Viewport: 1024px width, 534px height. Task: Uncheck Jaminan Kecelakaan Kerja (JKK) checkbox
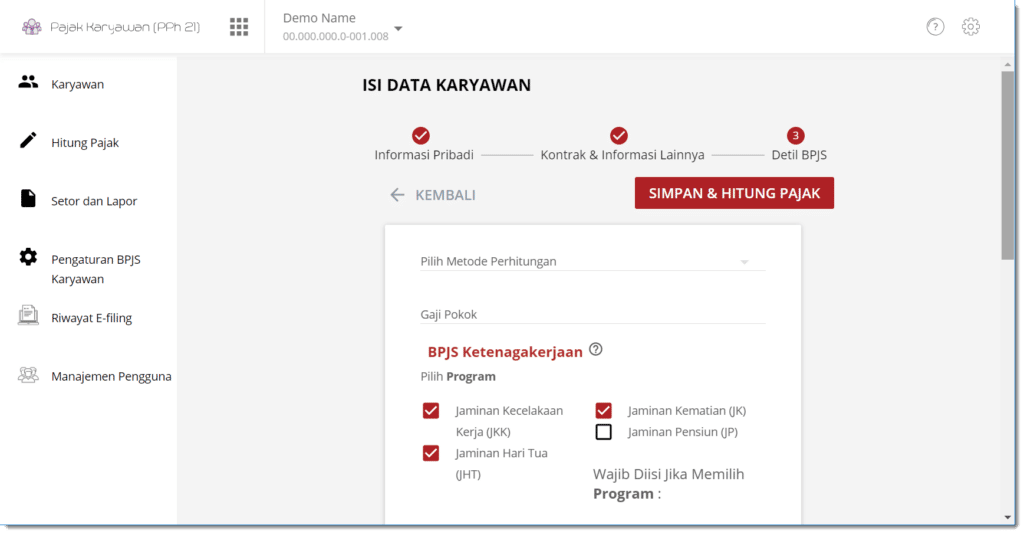[430, 411]
